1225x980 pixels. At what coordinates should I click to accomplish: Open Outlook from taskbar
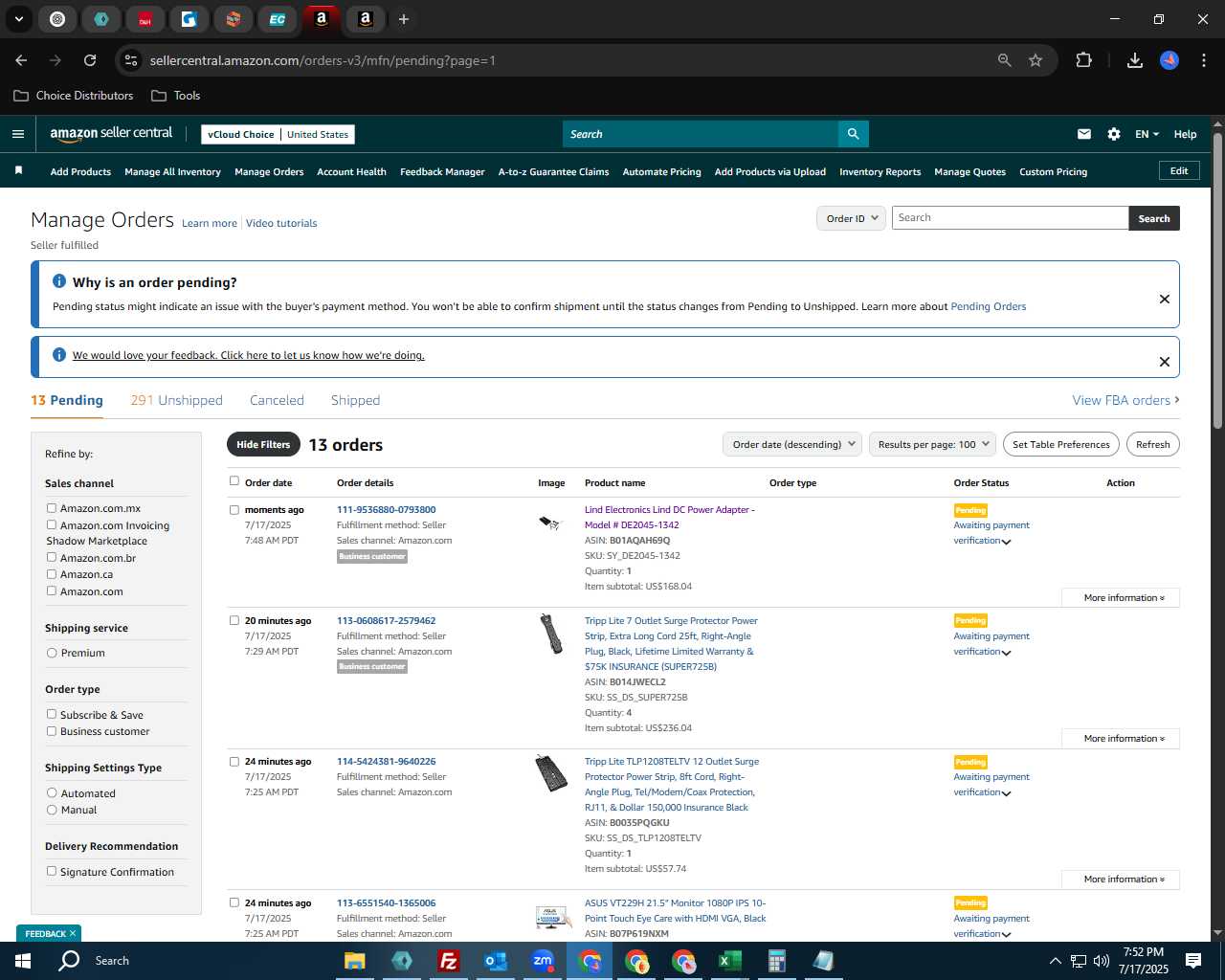coord(495,961)
